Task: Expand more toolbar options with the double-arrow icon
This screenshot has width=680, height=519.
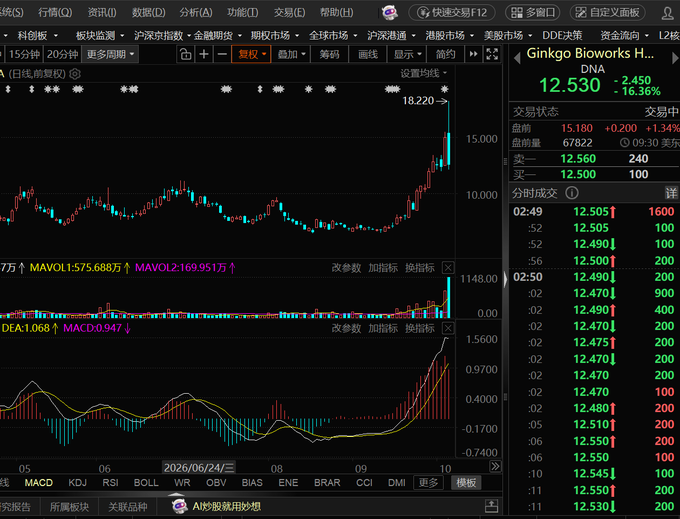Action: pos(473,55)
